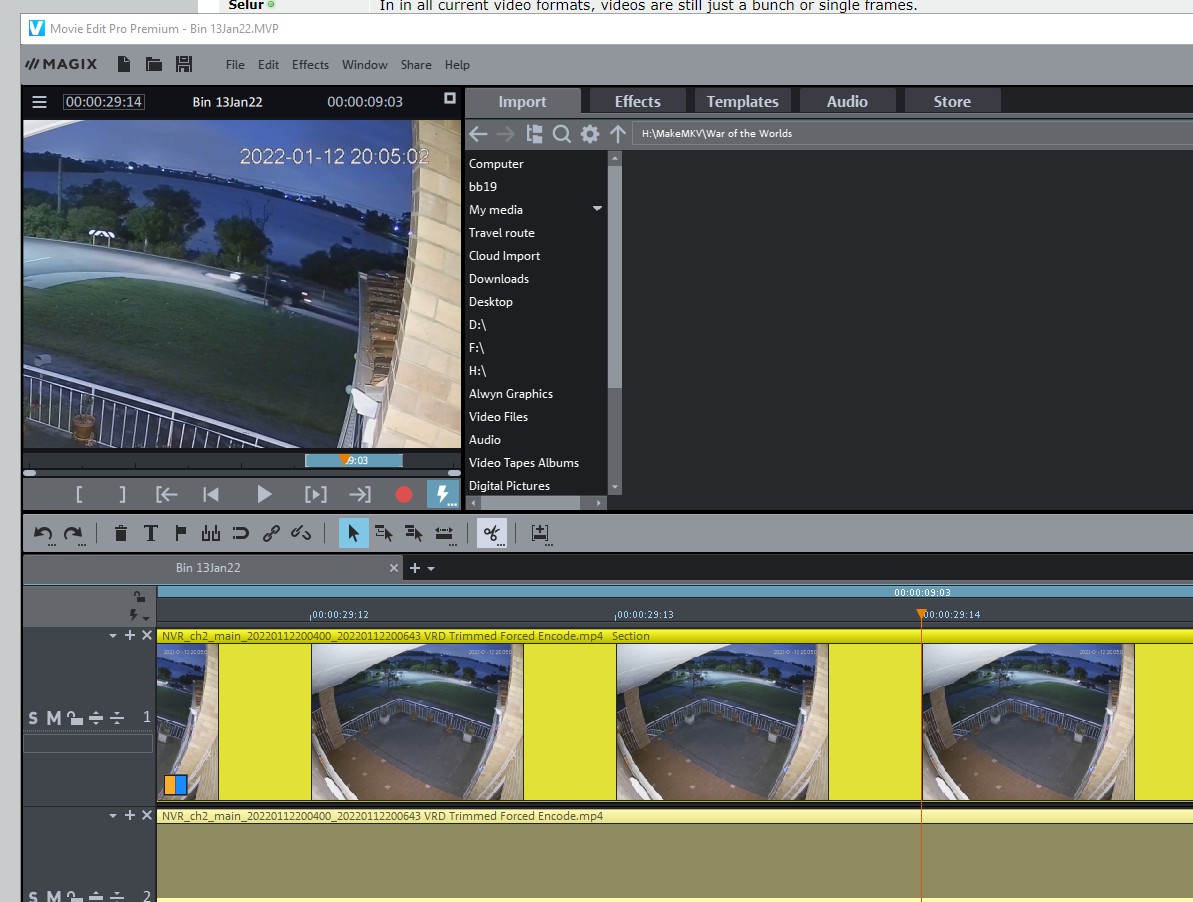Open the Effects menu in menu bar
The width and height of the screenshot is (1193, 902).
310,65
